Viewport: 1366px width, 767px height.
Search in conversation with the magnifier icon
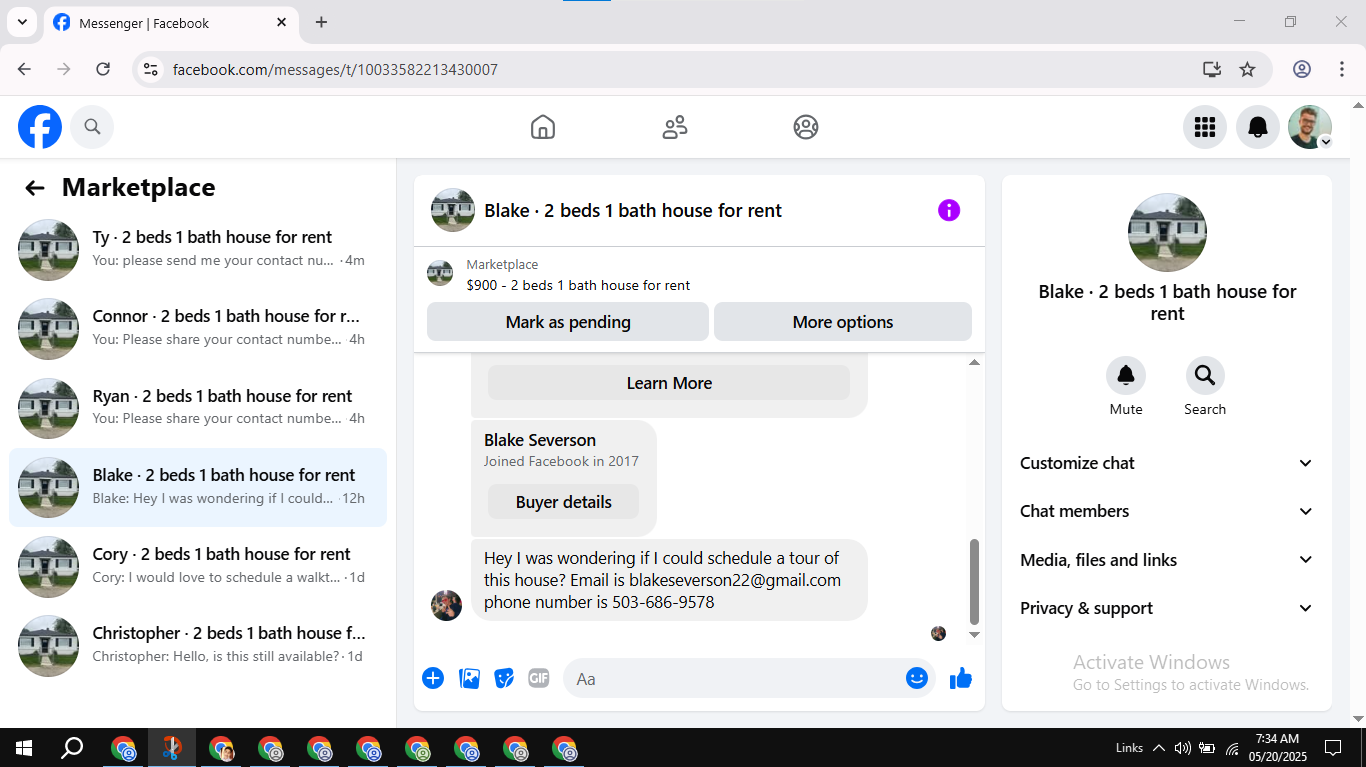(x=1205, y=375)
